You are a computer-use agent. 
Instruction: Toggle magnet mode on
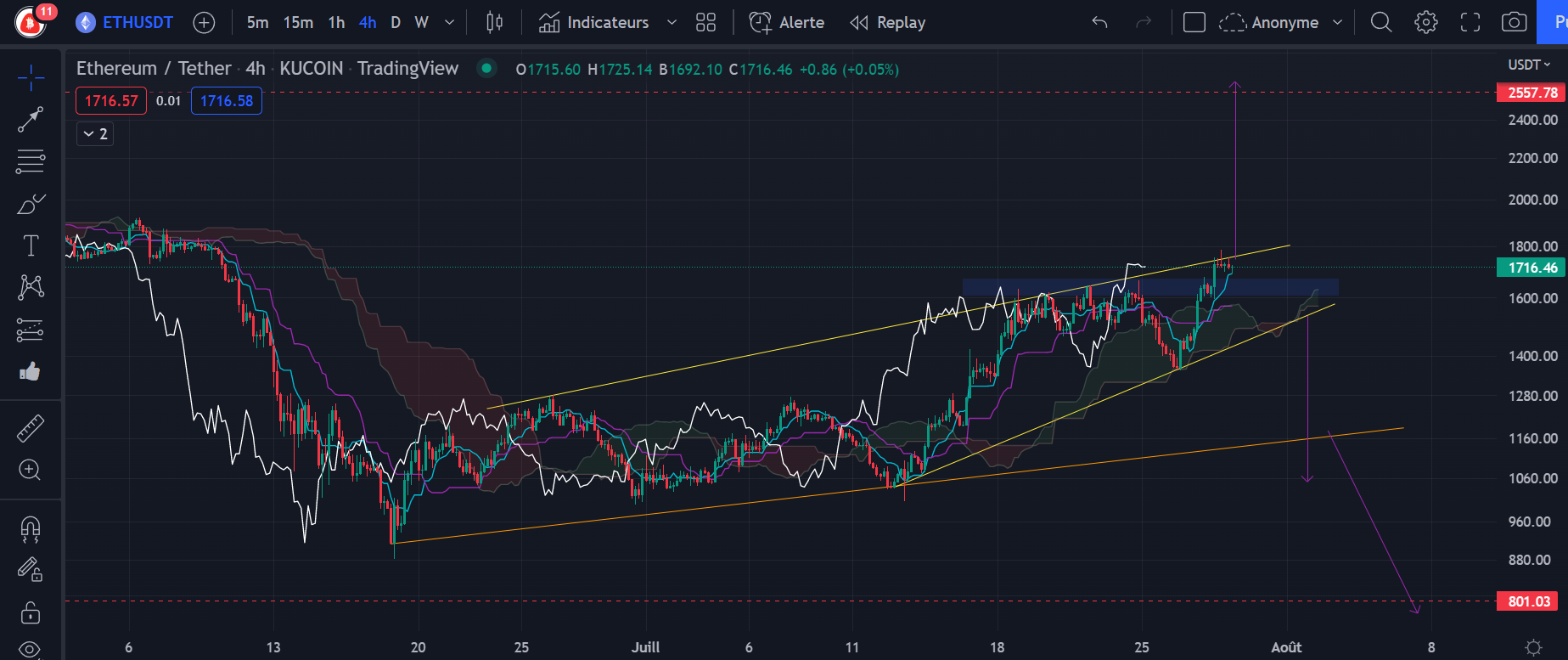[x=31, y=529]
